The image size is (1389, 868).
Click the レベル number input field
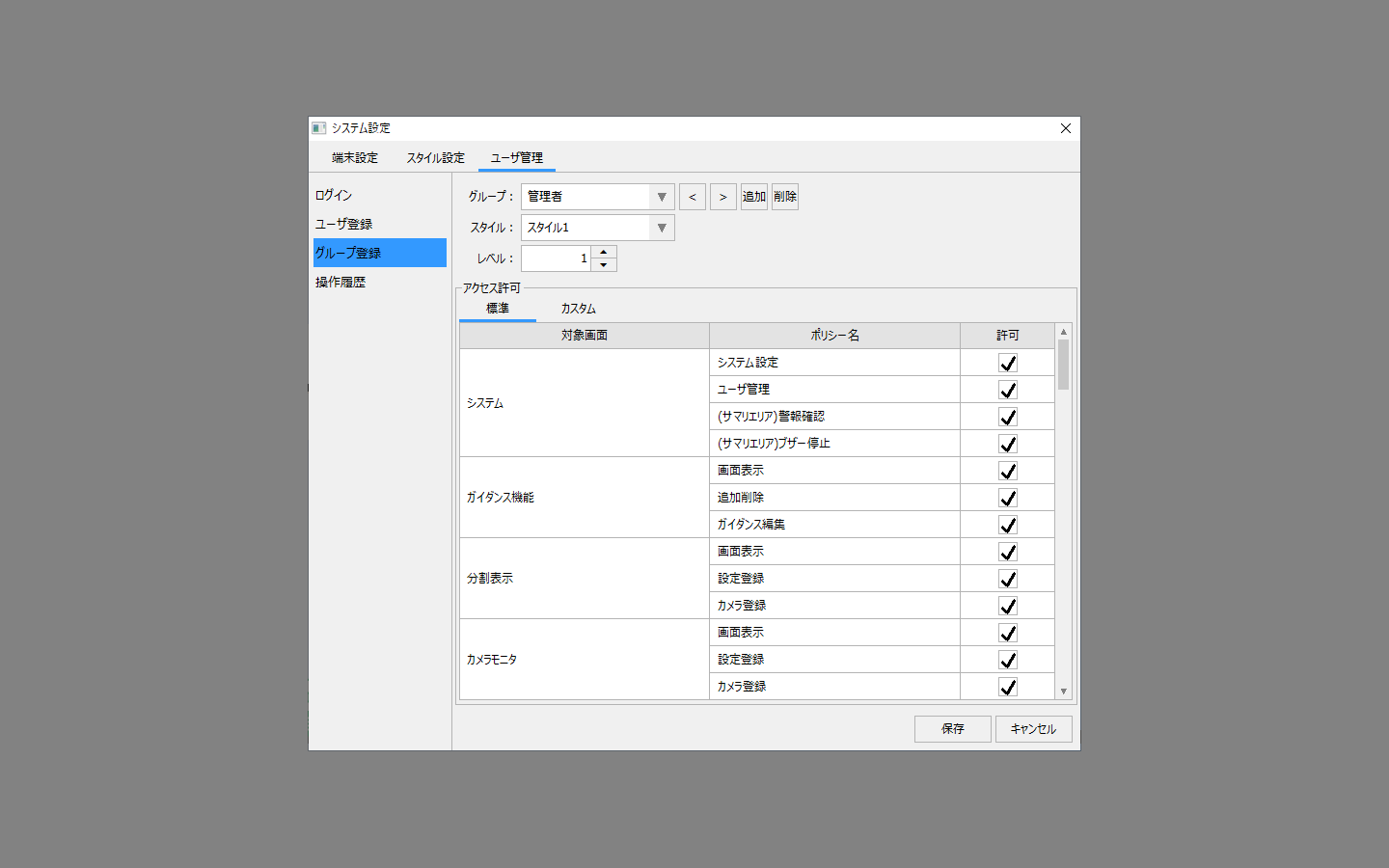[556, 258]
